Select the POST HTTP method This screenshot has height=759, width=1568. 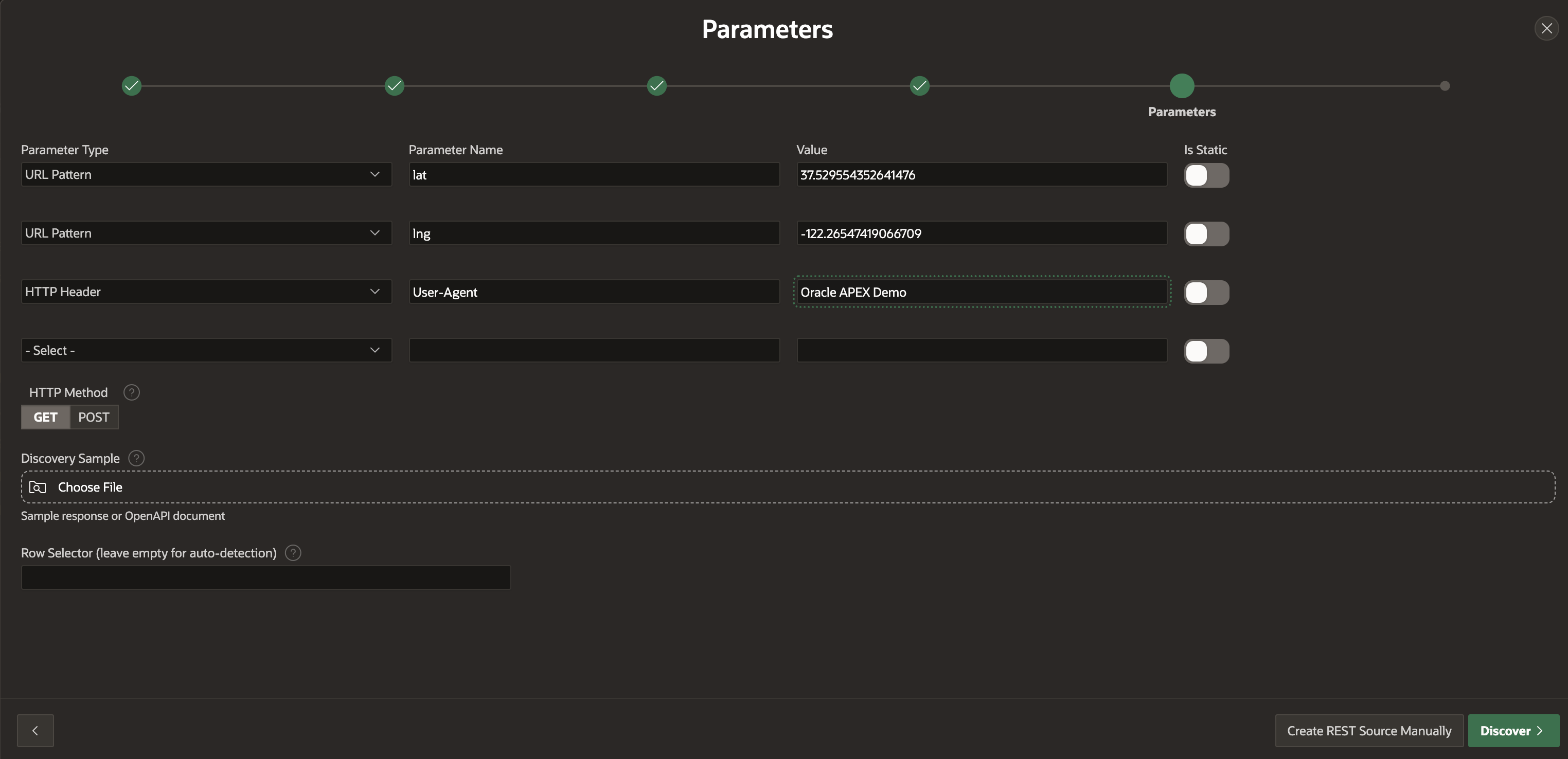94,417
